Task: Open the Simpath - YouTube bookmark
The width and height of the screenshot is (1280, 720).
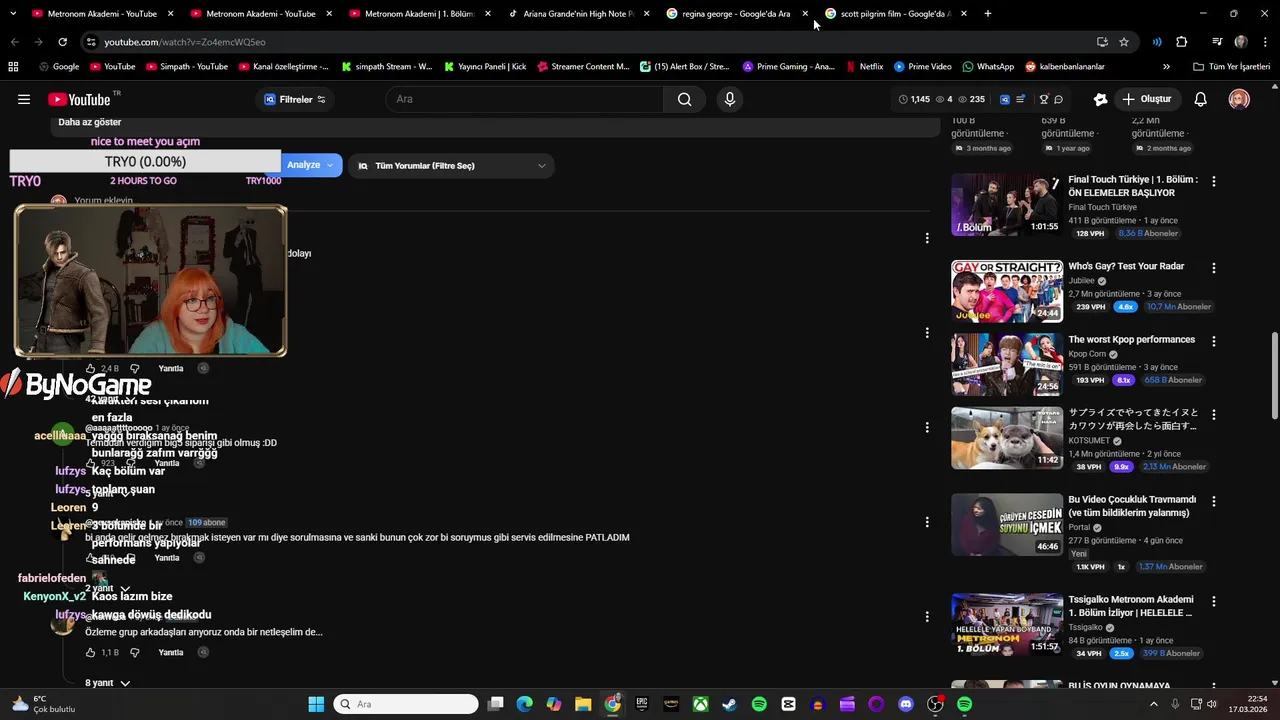Action: pyautogui.click(x=186, y=67)
